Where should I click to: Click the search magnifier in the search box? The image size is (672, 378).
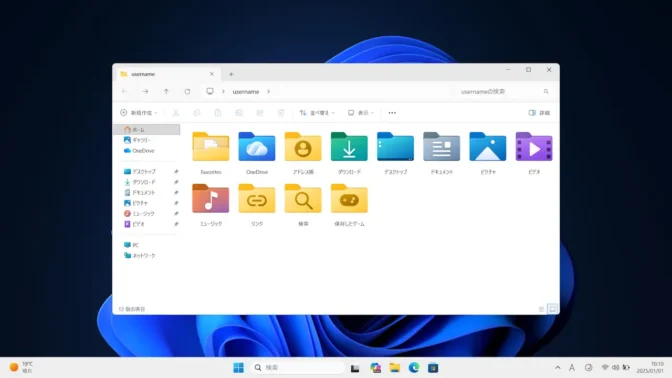pyautogui.click(x=546, y=91)
